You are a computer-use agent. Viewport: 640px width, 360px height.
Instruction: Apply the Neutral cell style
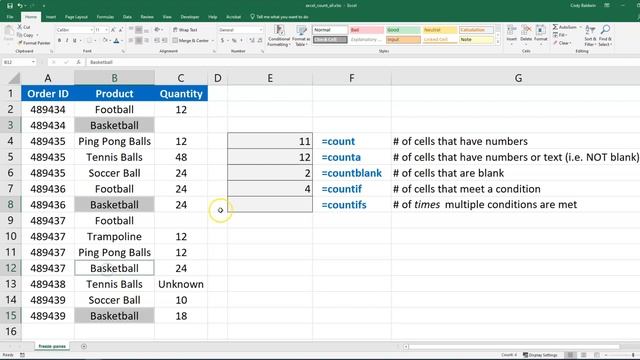(440, 30)
